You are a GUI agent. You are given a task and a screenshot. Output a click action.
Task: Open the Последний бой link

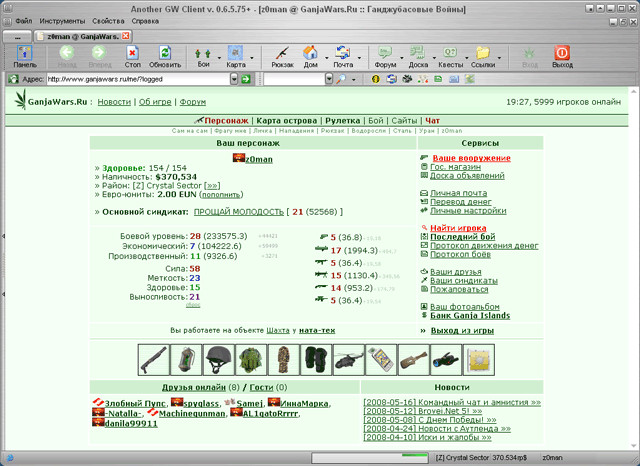462,237
